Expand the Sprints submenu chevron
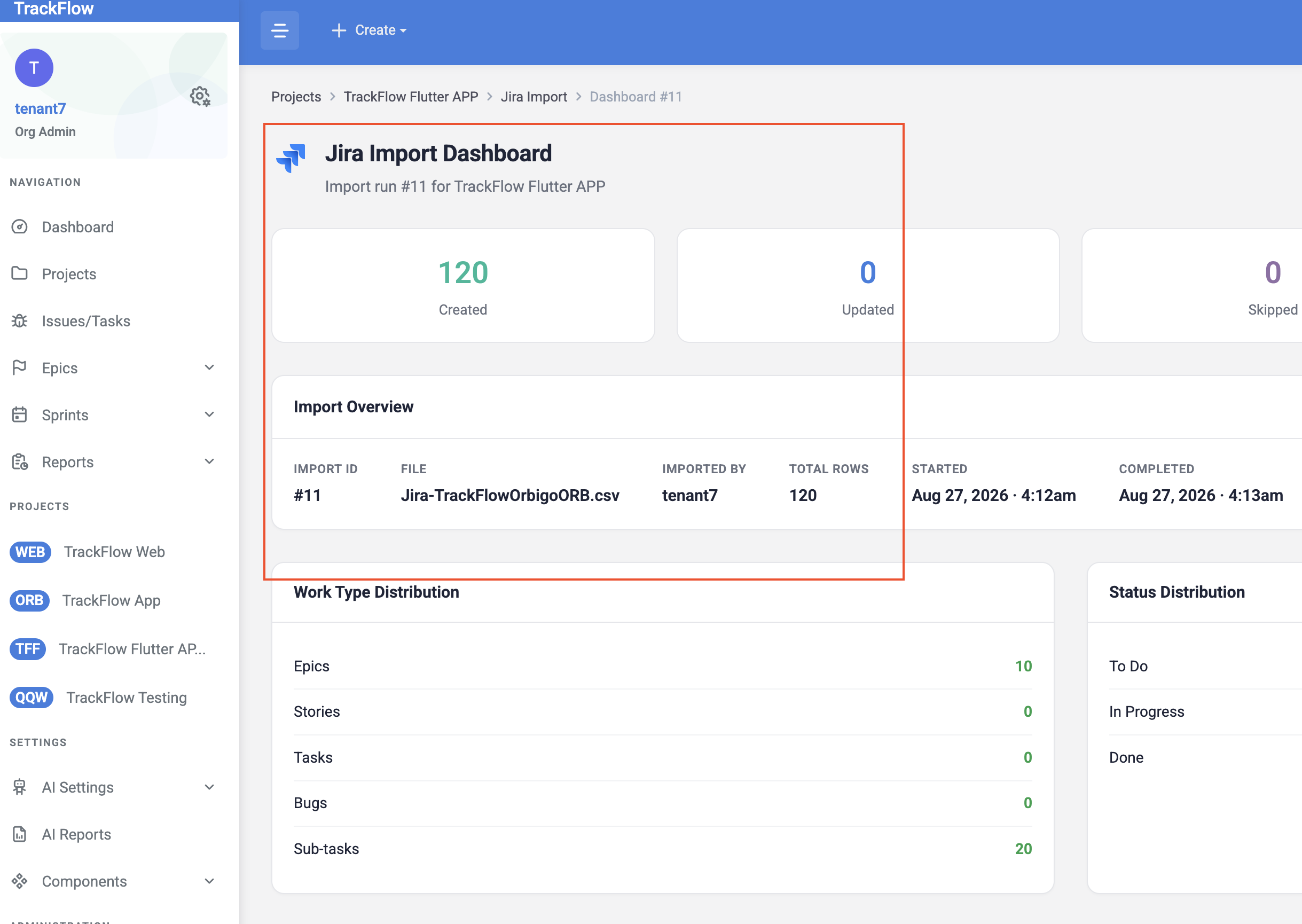Image resolution: width=1302 pixels, height=924 pixels. (x=209, y=415)
